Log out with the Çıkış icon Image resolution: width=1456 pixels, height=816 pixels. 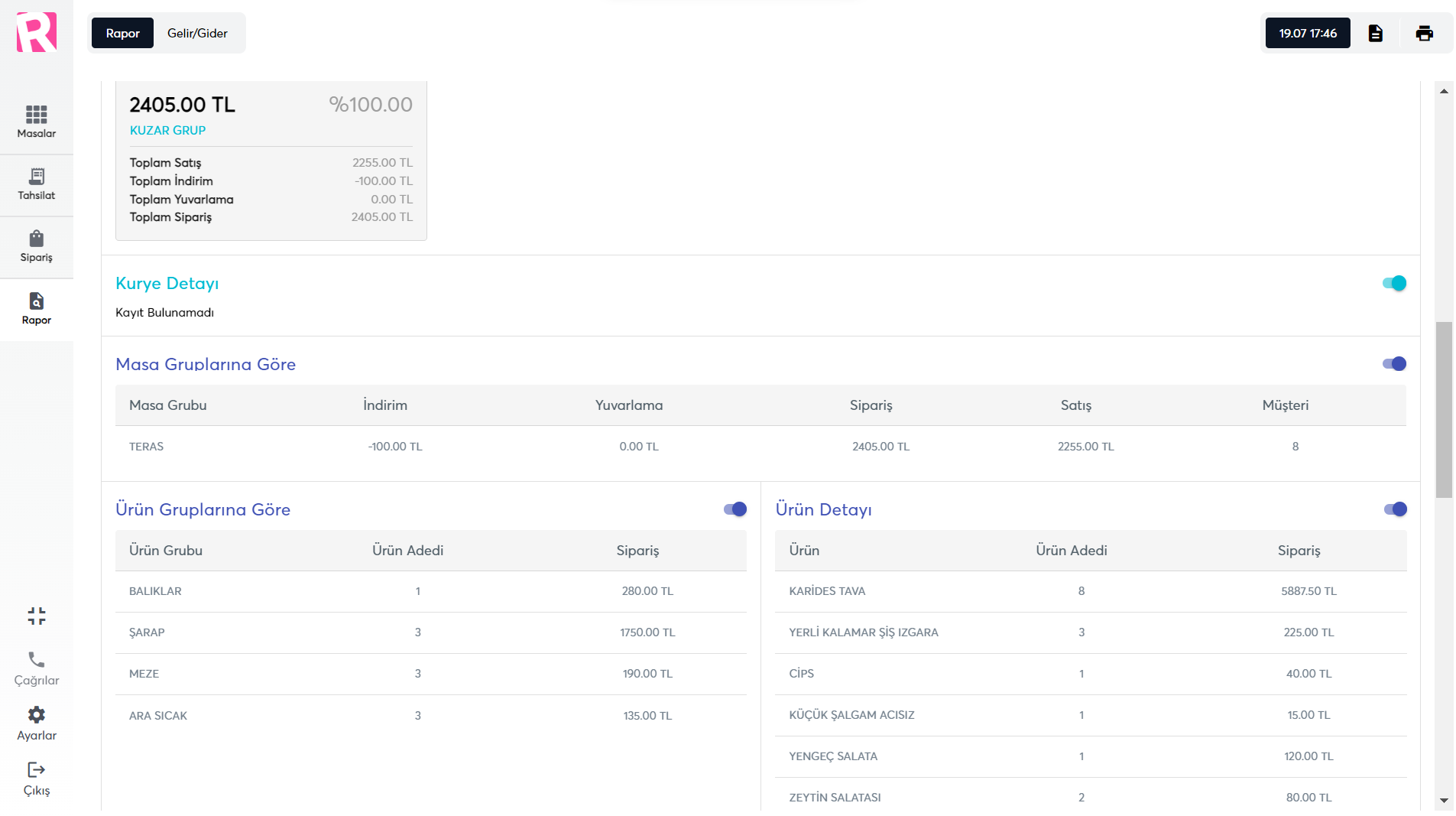click(x=36, y=779)
